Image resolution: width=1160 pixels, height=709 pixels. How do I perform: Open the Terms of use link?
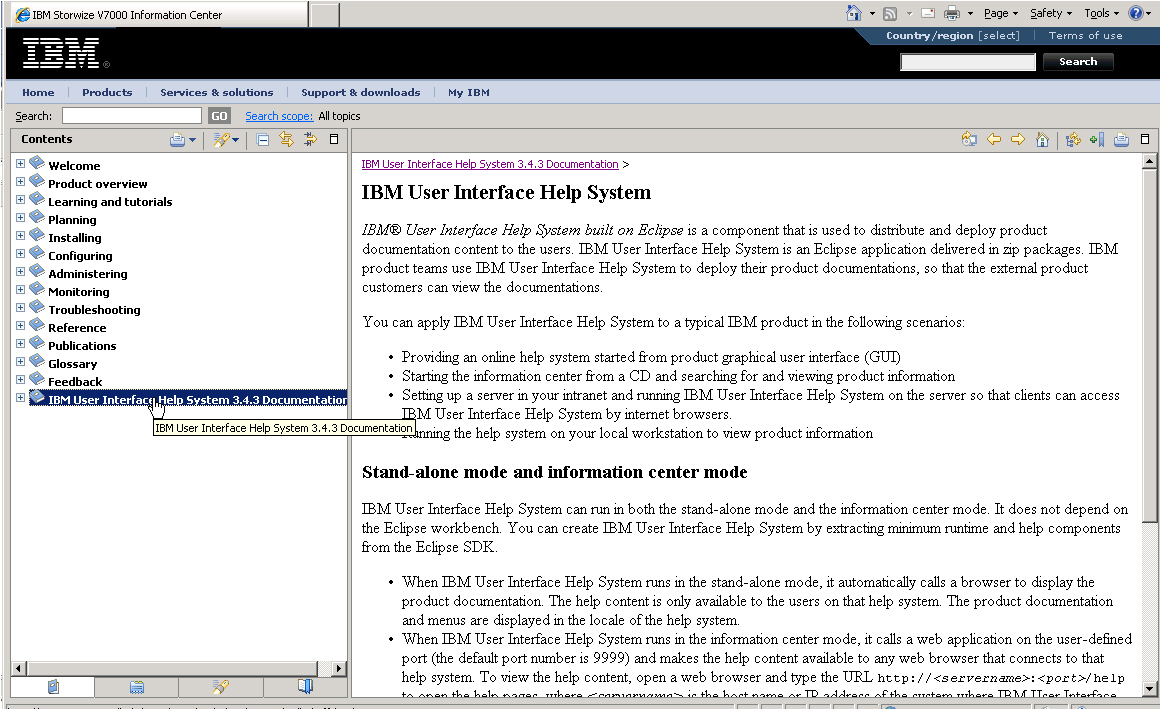click(1085, 36)
